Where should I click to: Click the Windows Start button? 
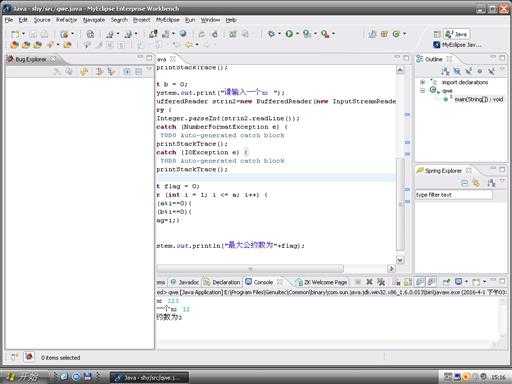(22, 377)
